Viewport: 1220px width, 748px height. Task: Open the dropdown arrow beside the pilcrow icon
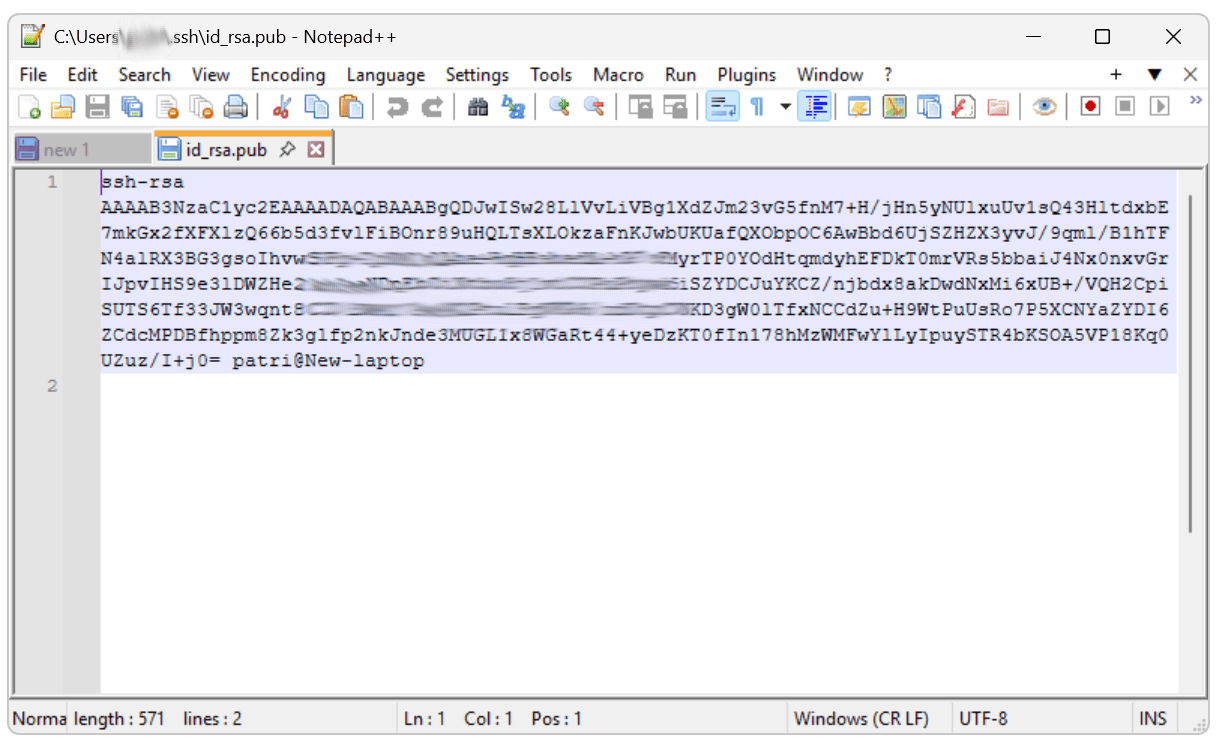[x=786, y=106]
